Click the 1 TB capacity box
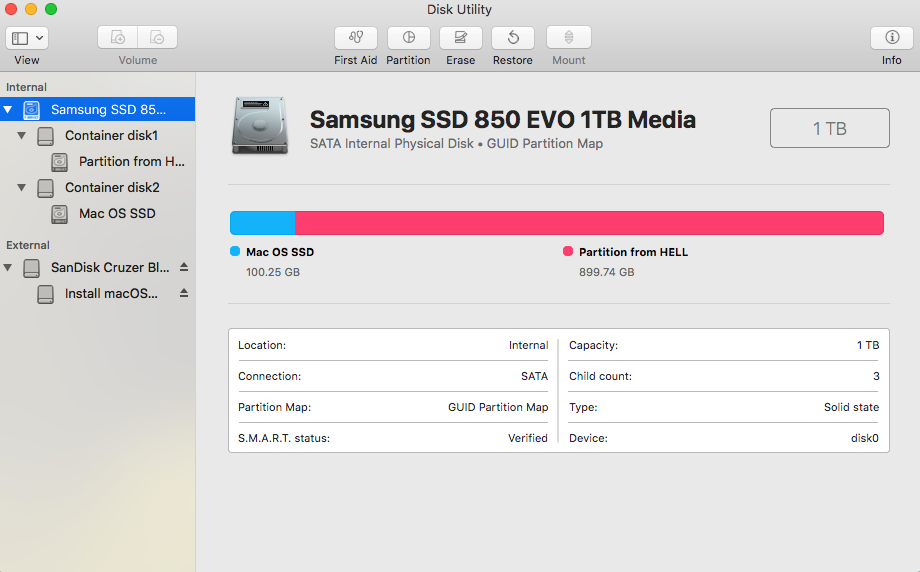 click(x=830, y=128)
